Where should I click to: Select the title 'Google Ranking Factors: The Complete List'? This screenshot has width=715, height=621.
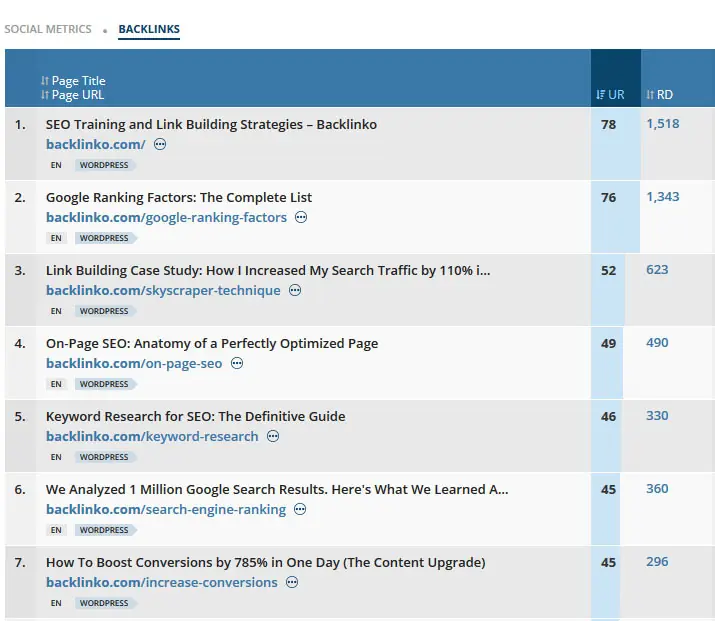click(179, 197)
